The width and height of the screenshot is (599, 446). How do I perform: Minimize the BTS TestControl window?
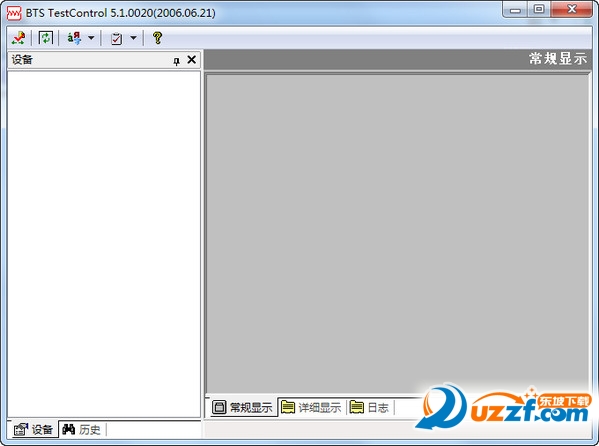click(515, 9)
